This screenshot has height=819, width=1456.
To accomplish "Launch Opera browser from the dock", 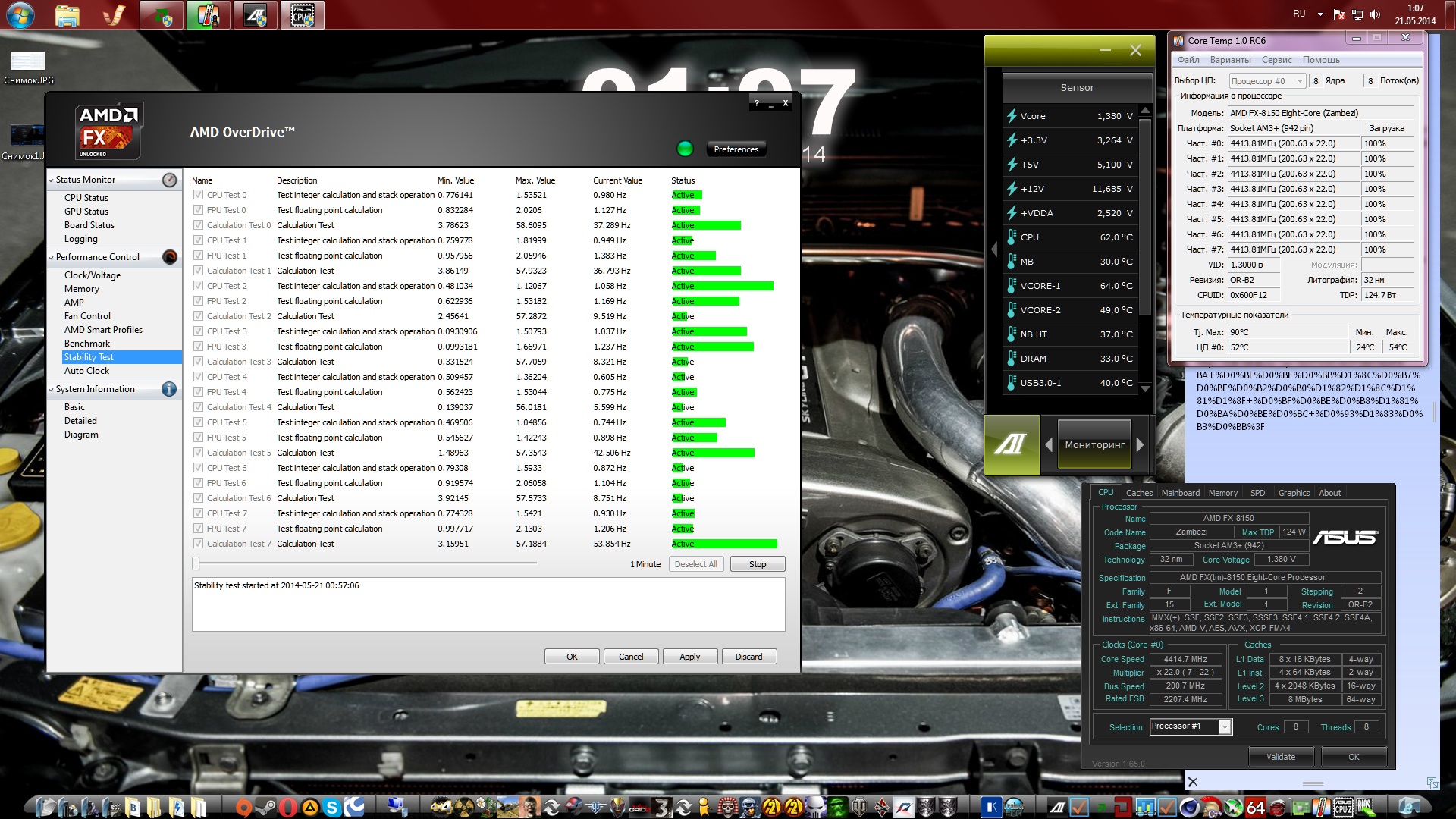I will pos(288,807).
